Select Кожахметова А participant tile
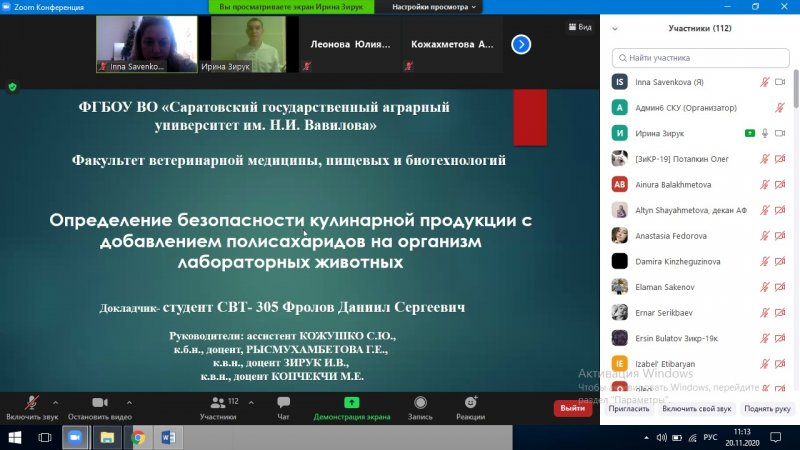 (452, 44)
